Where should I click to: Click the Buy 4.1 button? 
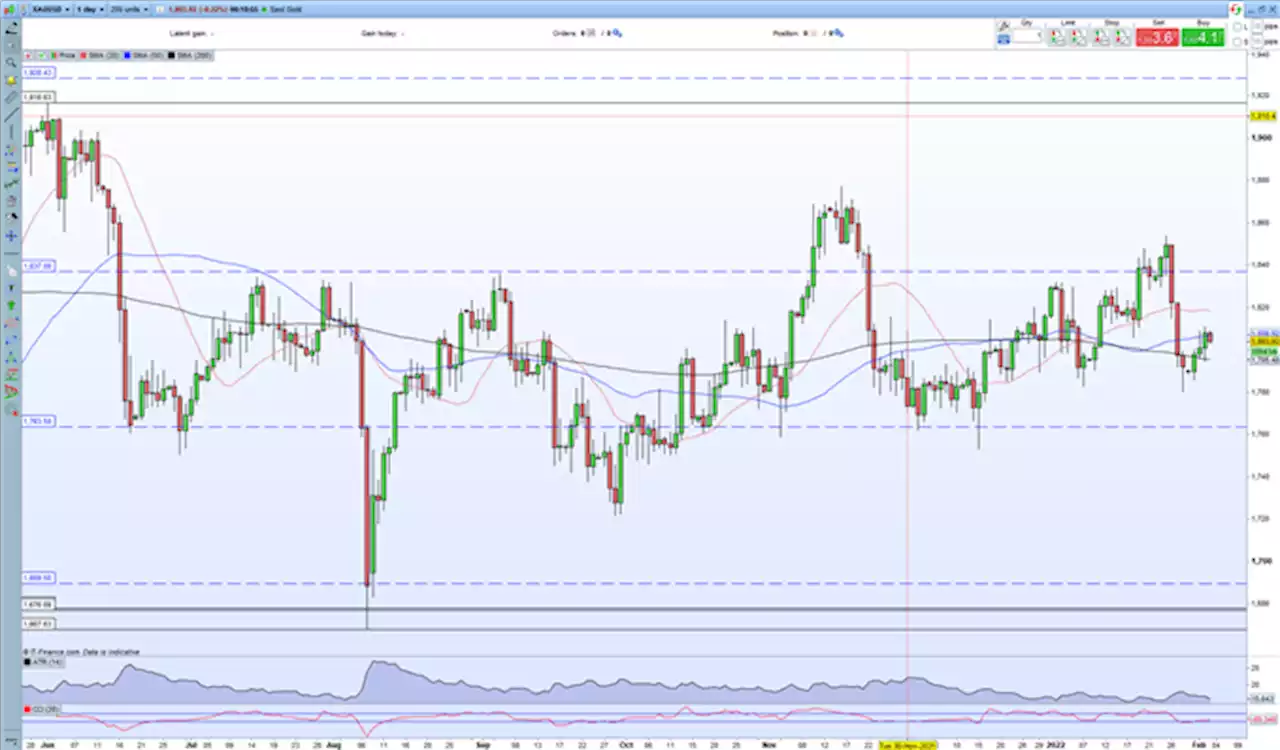click(x=1203, y=37)
